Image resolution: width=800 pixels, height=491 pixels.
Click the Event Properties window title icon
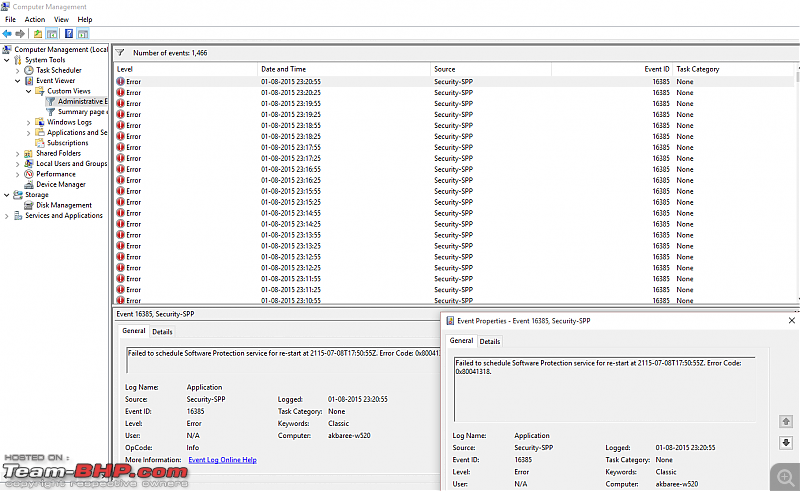click(450, 321)
